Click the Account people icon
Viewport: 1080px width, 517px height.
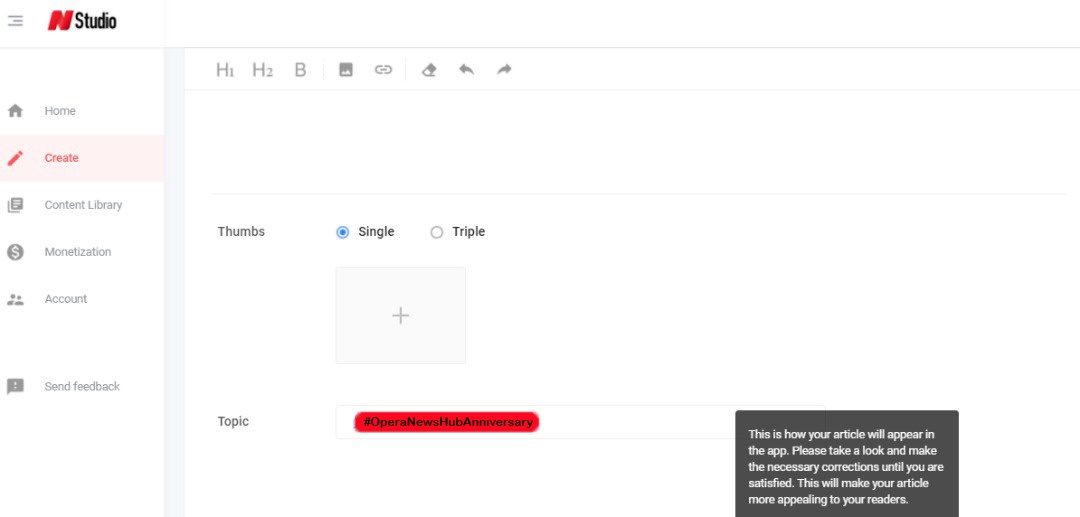(x=15, y=299)
